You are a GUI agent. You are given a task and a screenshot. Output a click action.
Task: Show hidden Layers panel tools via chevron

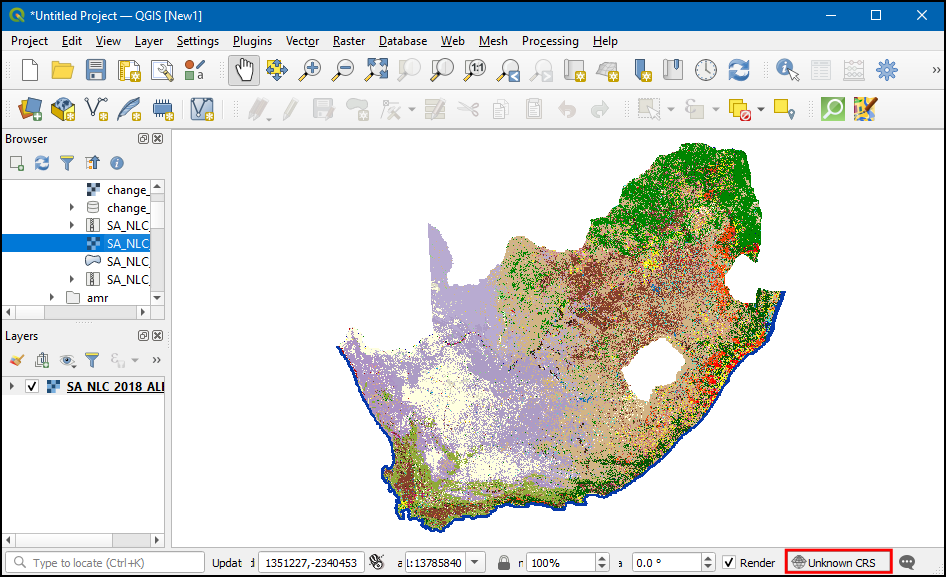156,360
